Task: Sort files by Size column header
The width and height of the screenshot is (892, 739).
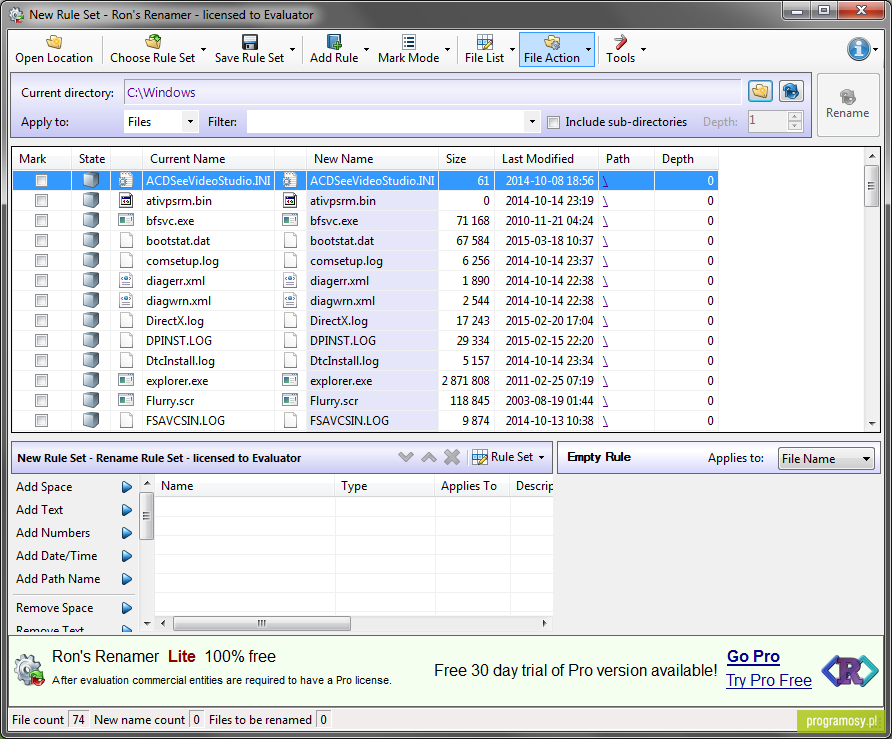Action: [x=466, y=159]
